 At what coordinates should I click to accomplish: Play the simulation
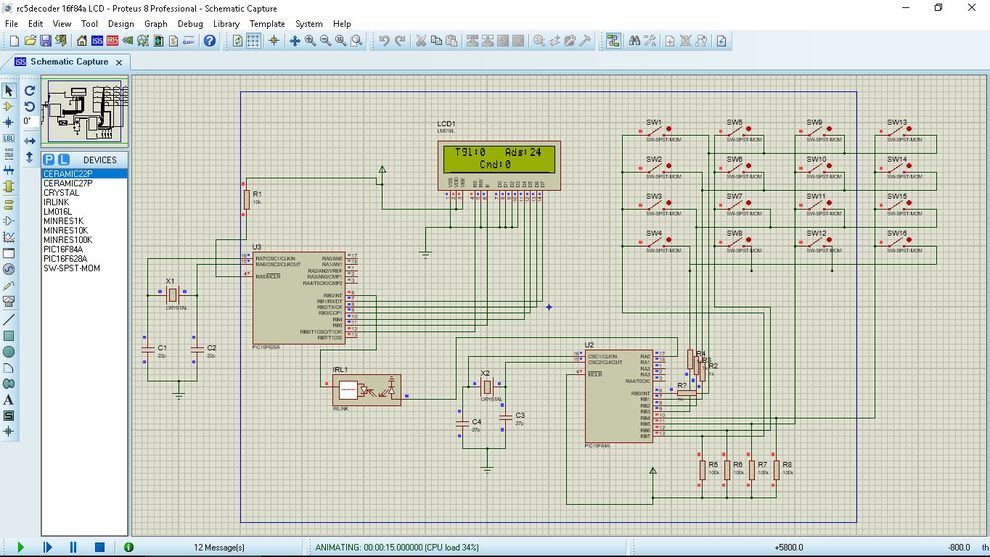(20, 547)
